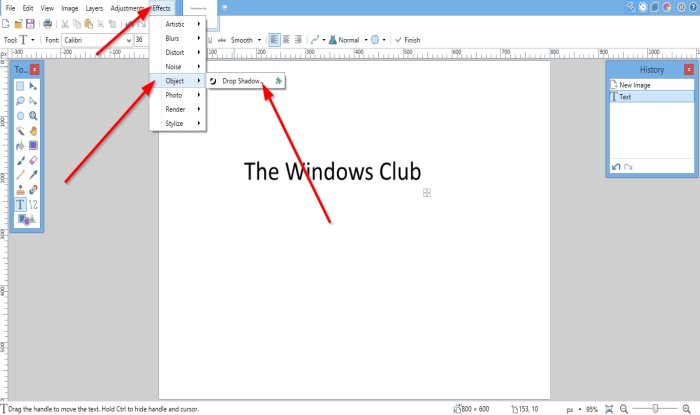This screenshot has height=415, width=700.
Task: Expand the Artistic effects submenu
Action: (178, 24)
